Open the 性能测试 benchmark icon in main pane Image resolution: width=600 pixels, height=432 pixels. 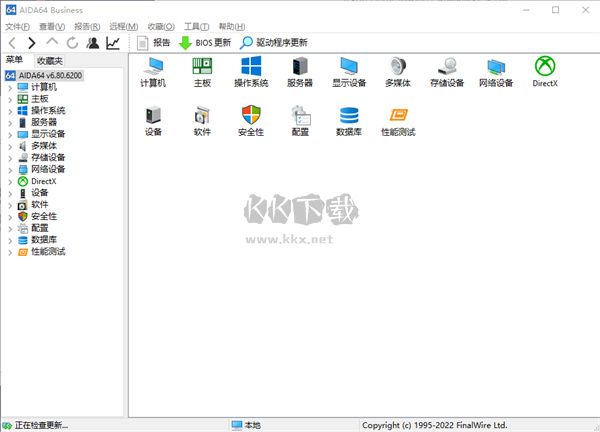pos(398,121)
